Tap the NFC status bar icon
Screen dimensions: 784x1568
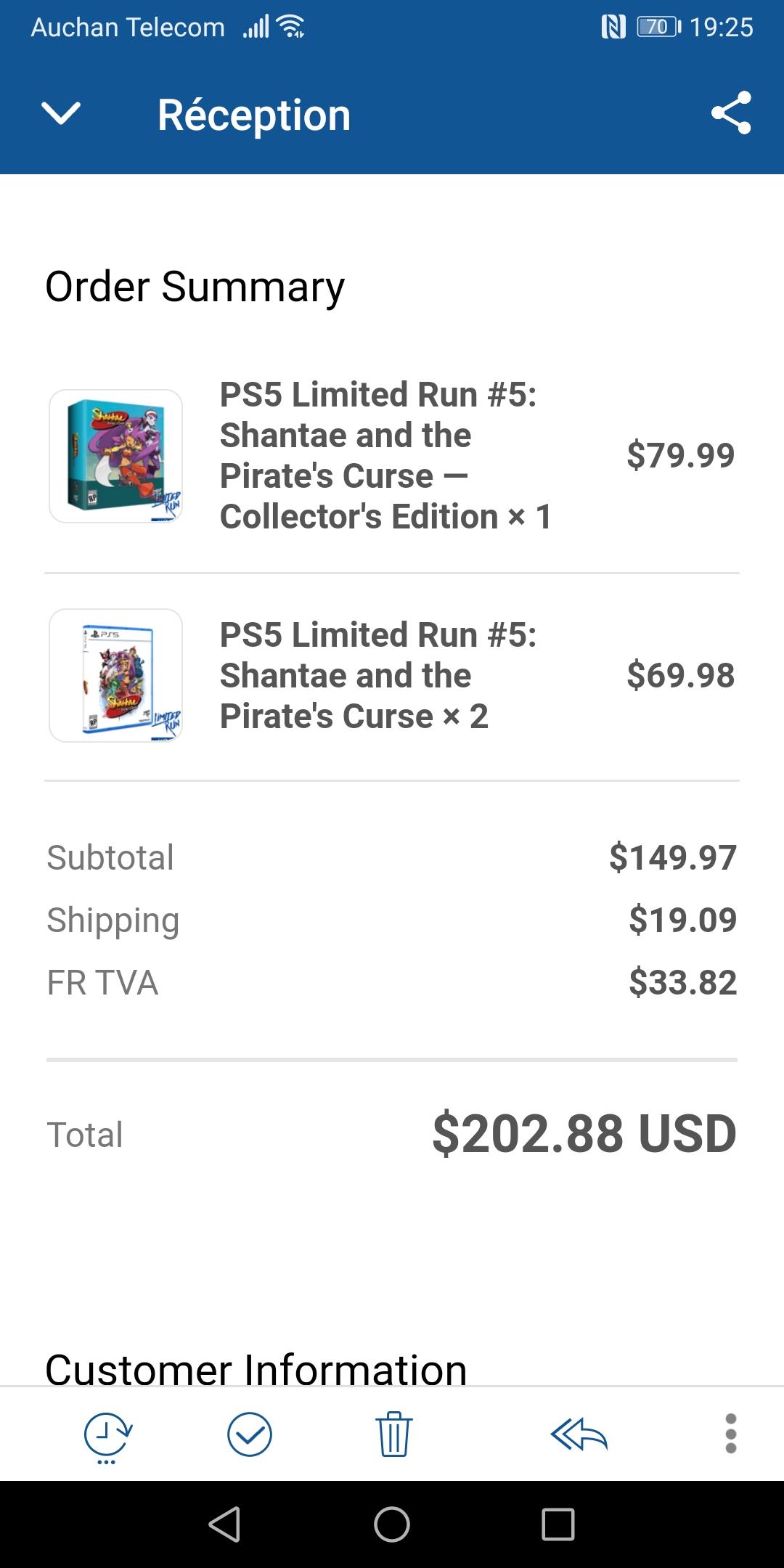613,27
